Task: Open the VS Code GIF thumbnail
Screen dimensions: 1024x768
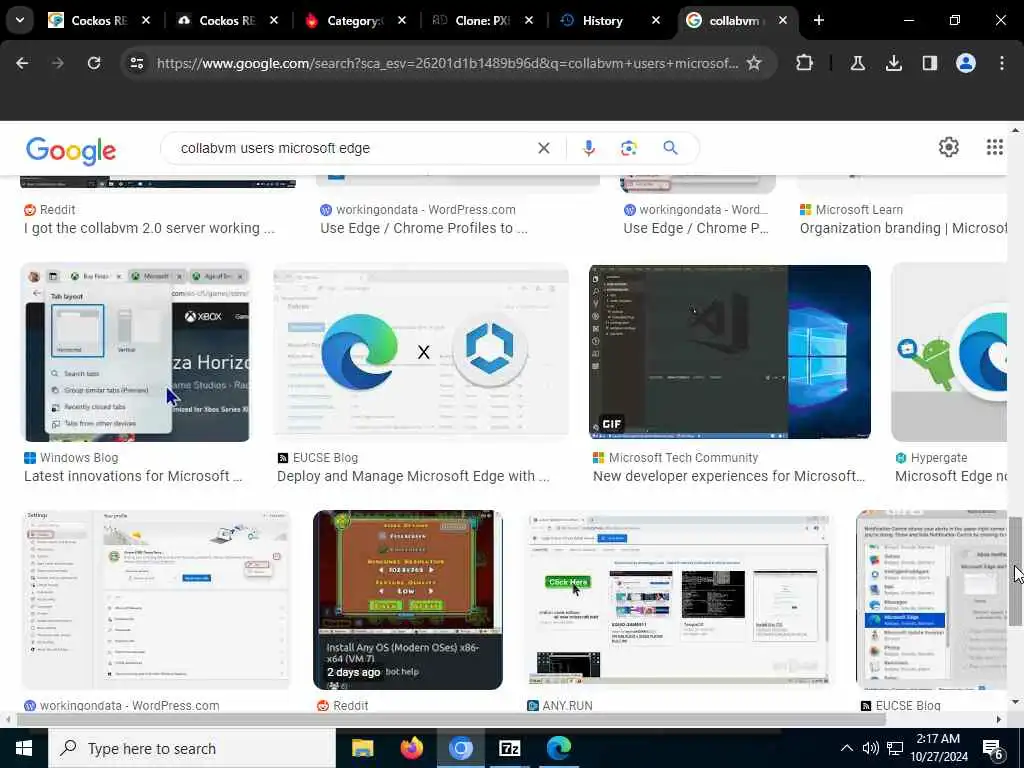Action: click(x=729, y=353)
